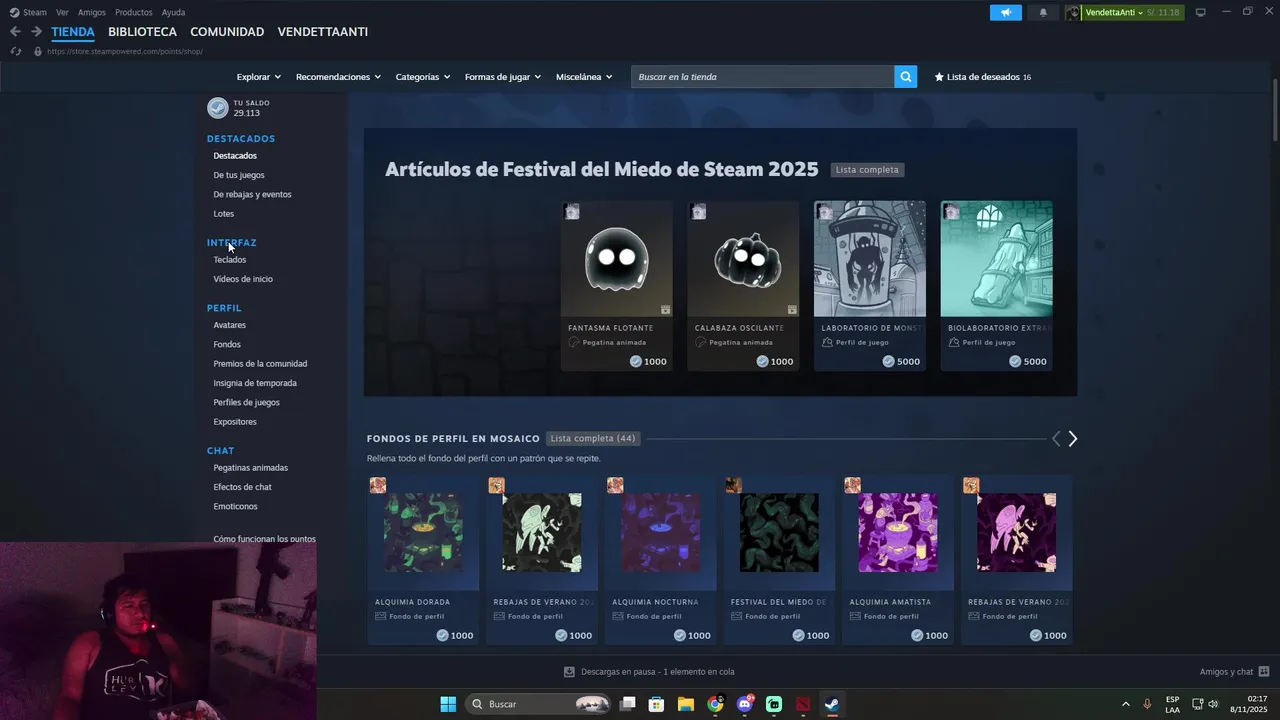Screen dimensions: 1280x720
Task: Open Dota 2 taskbar icon
Action: (803, 704)
